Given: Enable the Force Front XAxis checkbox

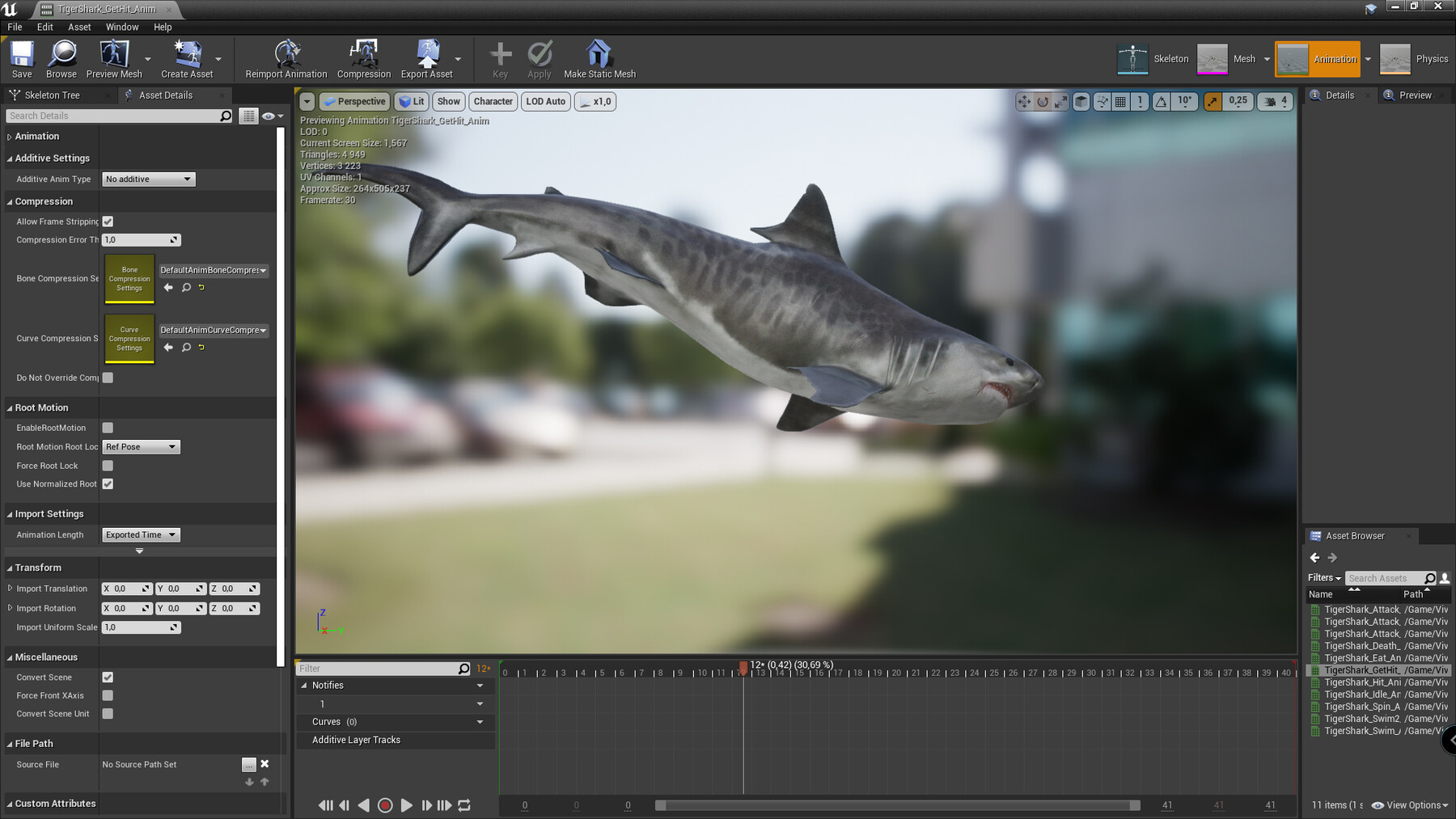Looking at the screenshot, I should (x=108, y=695).
